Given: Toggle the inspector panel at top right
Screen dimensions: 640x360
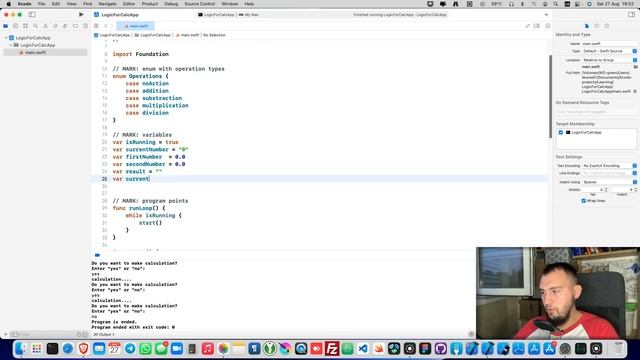Looking at the screenshot, I should (631, 15).
